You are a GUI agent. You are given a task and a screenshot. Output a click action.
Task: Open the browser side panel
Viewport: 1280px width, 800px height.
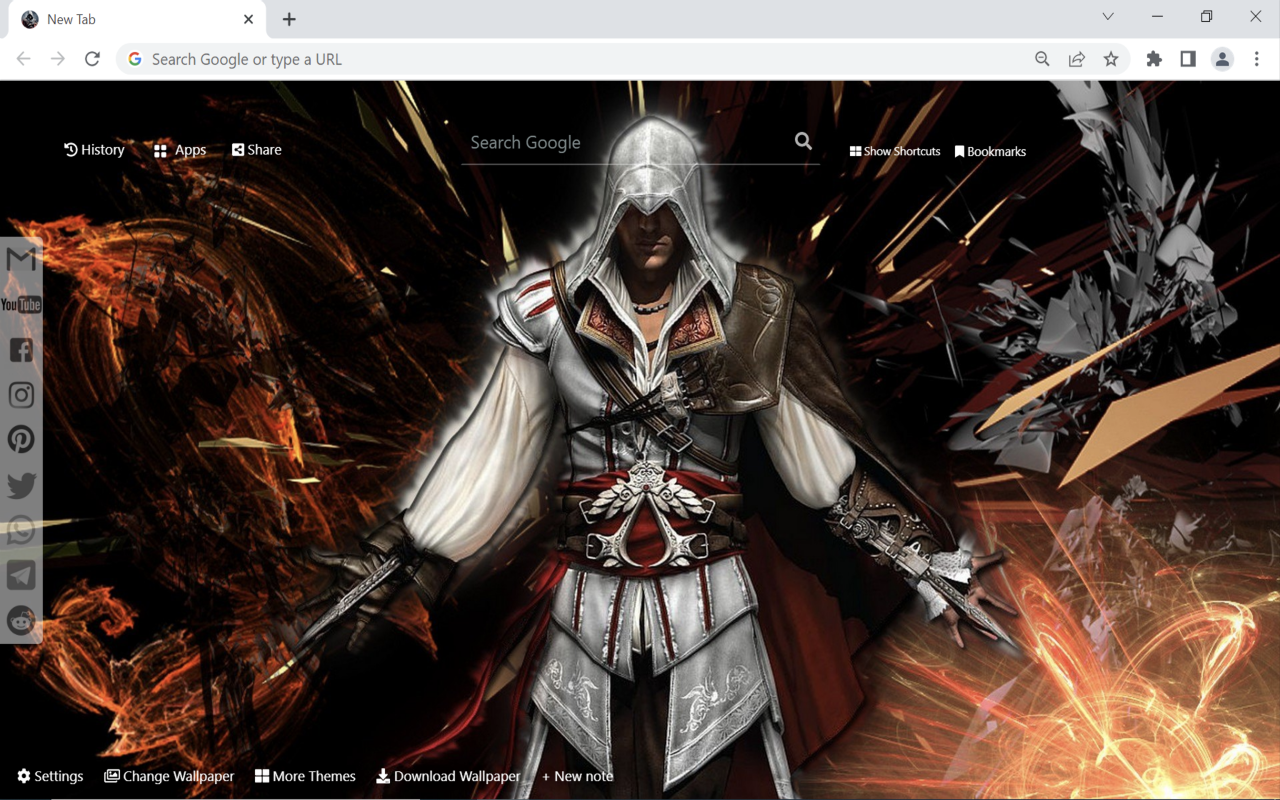[1188, 59]
